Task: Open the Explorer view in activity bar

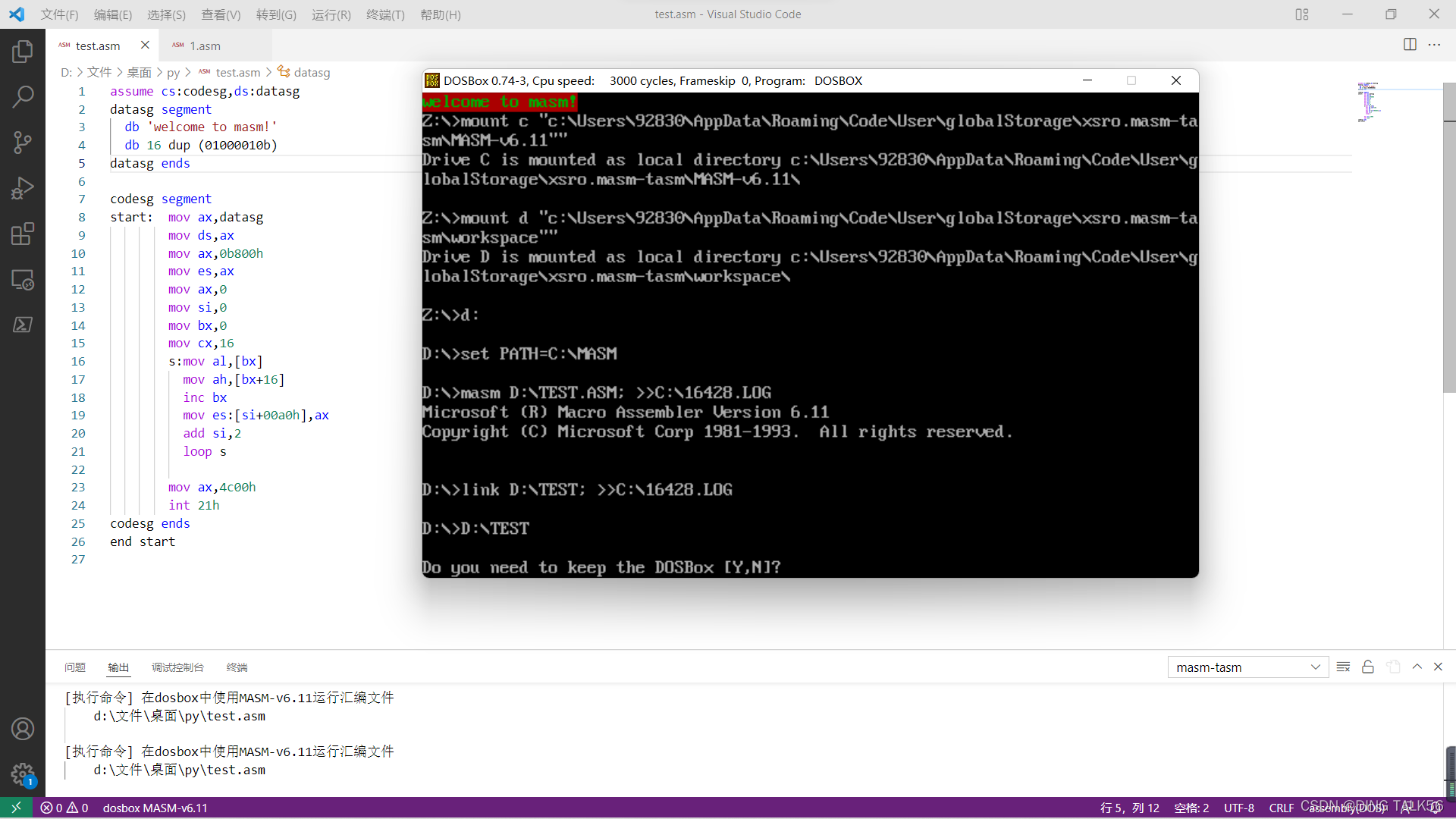Action: coord(23,52)
